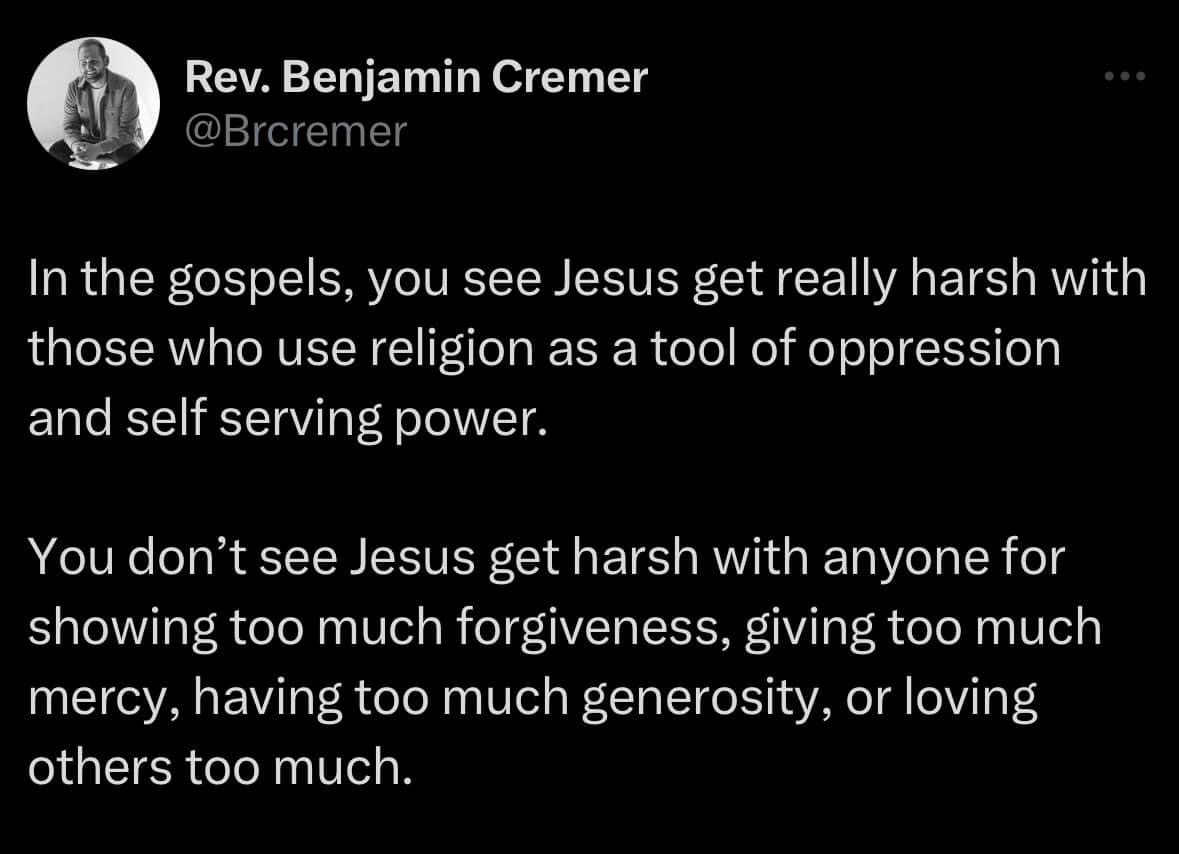Screen dimensions: 1179x854
Task: Click the word "showing" in the tweet
Action: coord(121,627)
